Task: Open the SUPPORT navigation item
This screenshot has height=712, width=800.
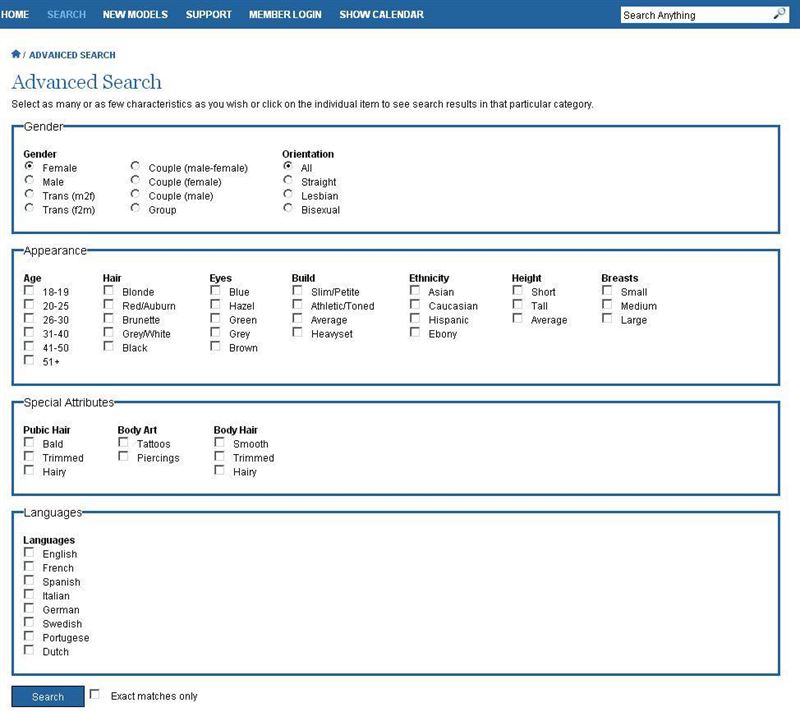Action: pyautogui.click(x=209, y=14)
